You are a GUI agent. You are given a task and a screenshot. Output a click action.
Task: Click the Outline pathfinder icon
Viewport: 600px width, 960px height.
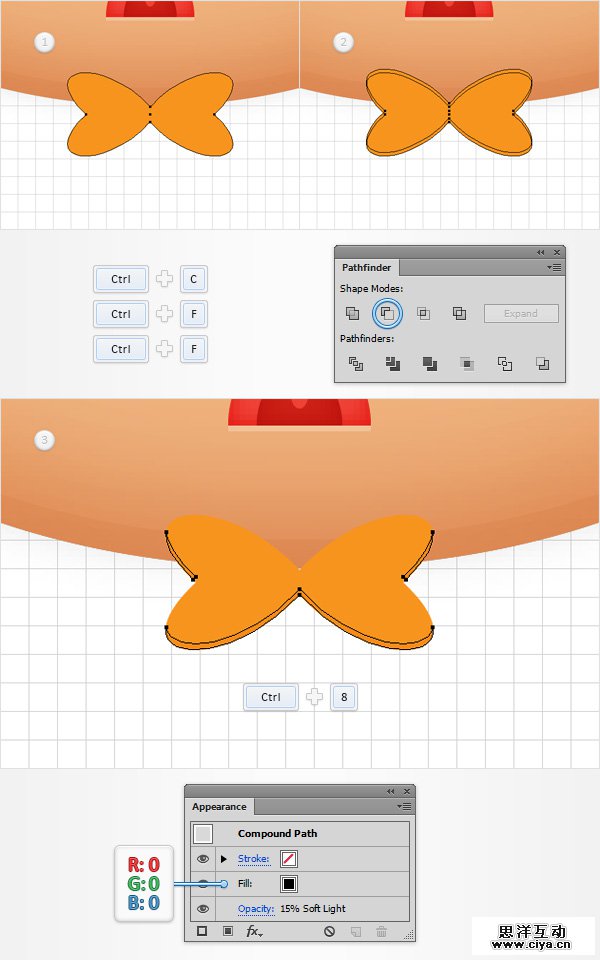(x=504, y=364)
